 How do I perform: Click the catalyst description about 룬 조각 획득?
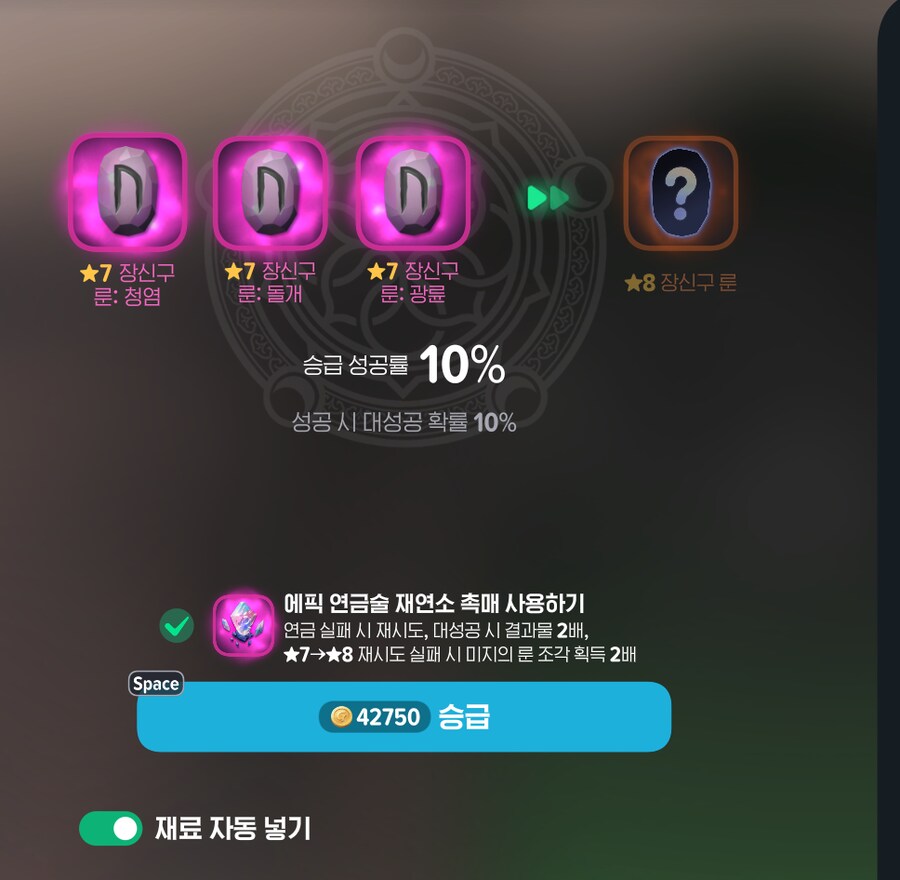460,654
